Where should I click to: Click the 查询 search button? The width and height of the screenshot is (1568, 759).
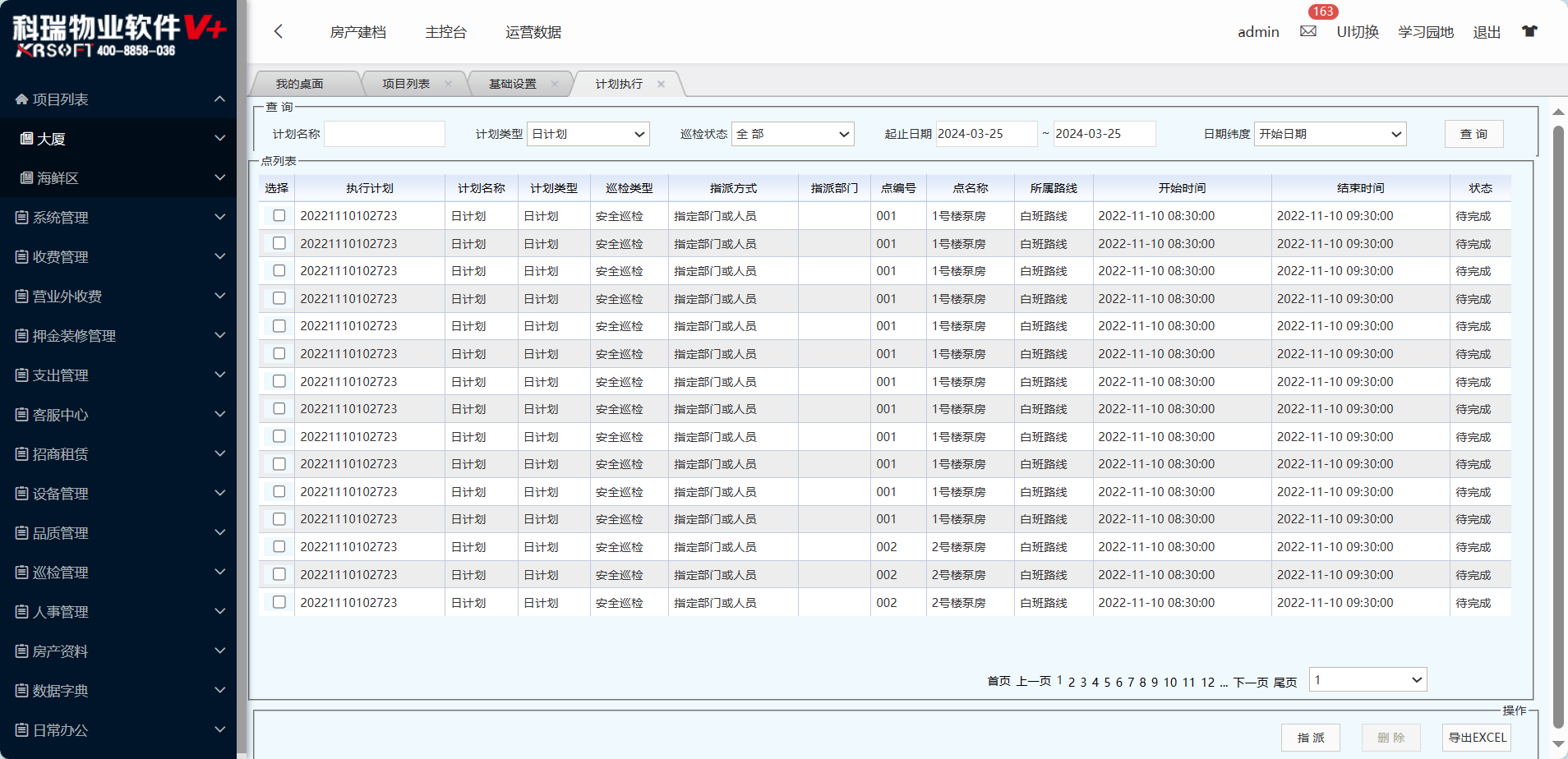(1473, 134)
